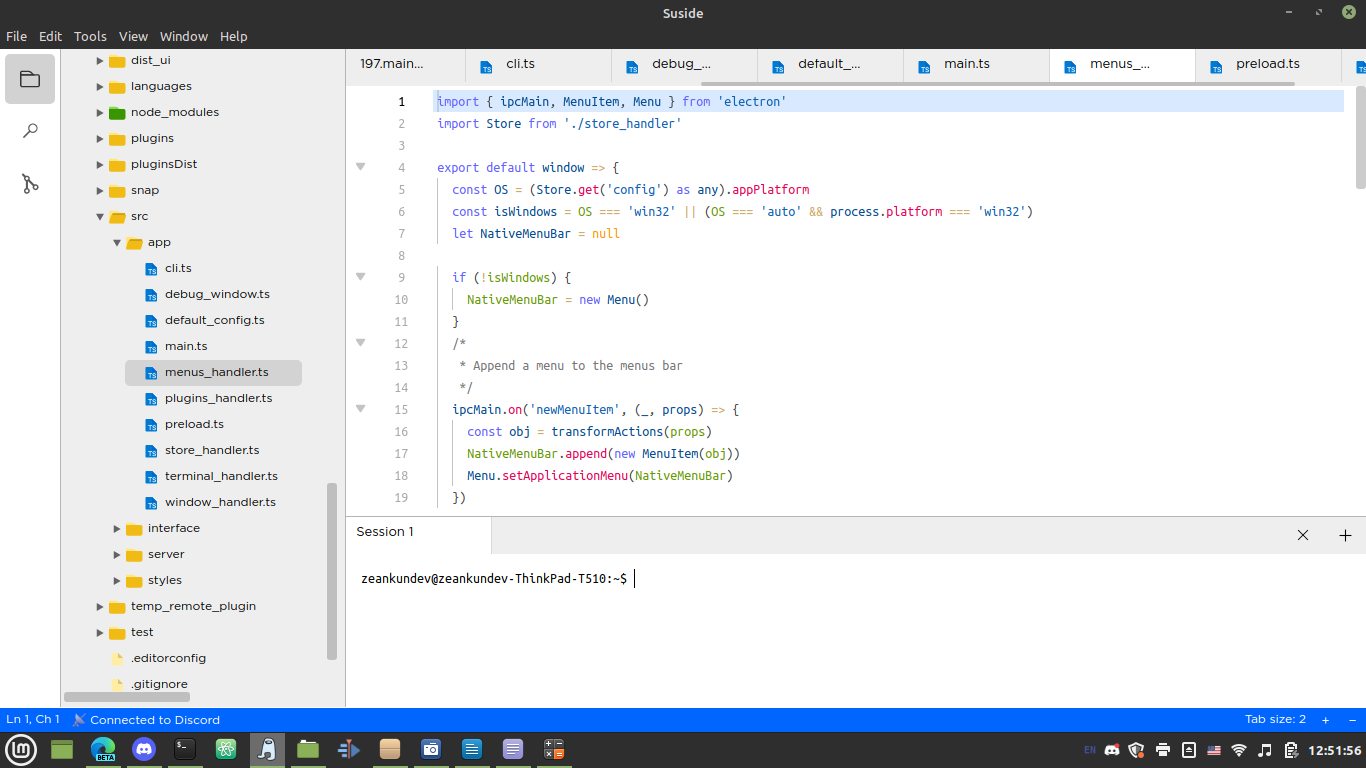Collapse the app folder in the file tree
Image resolution: width=1366 pixels, height=768 pixels.
point(117,242)
